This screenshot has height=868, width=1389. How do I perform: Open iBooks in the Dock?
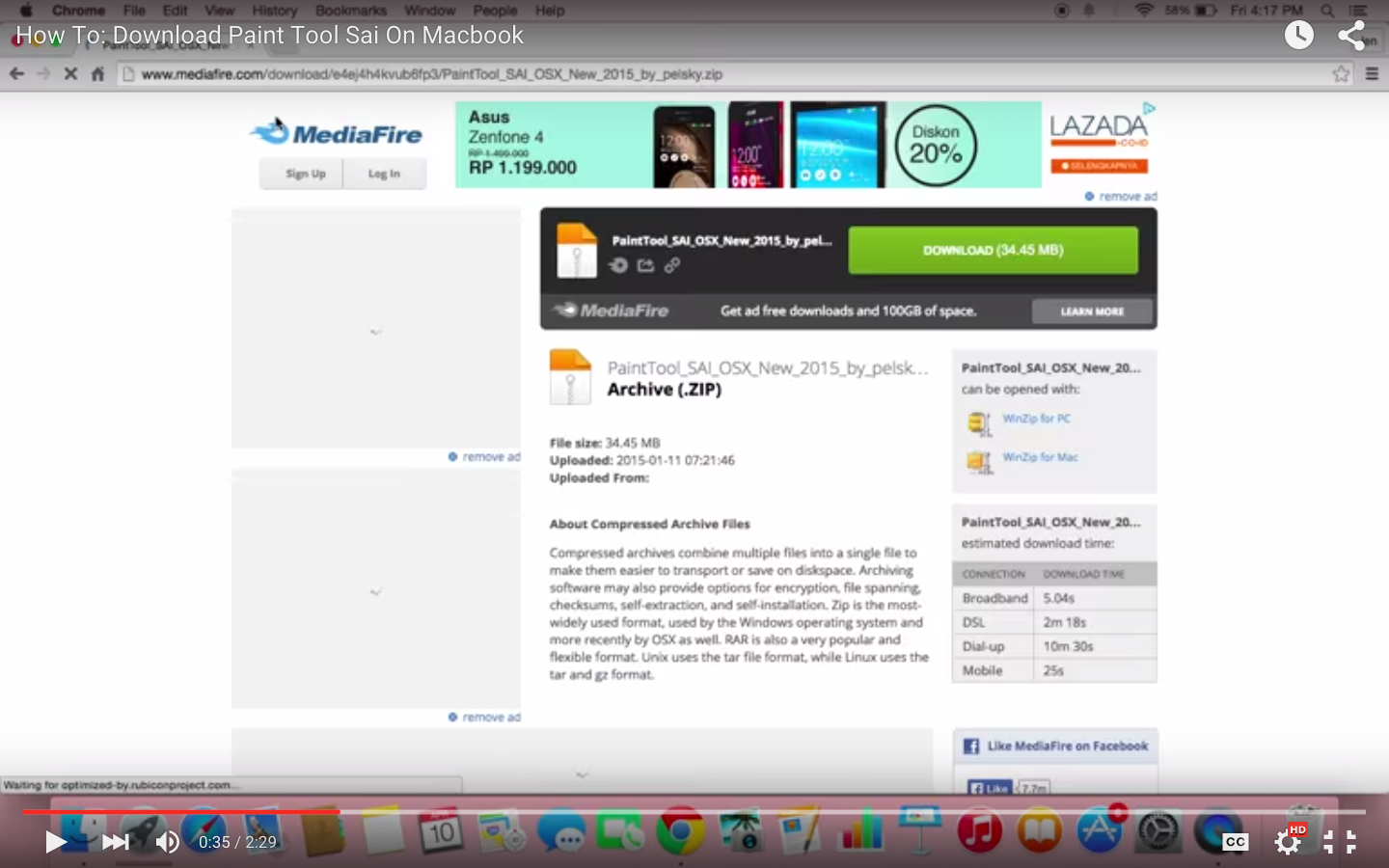pos(1039,829)
